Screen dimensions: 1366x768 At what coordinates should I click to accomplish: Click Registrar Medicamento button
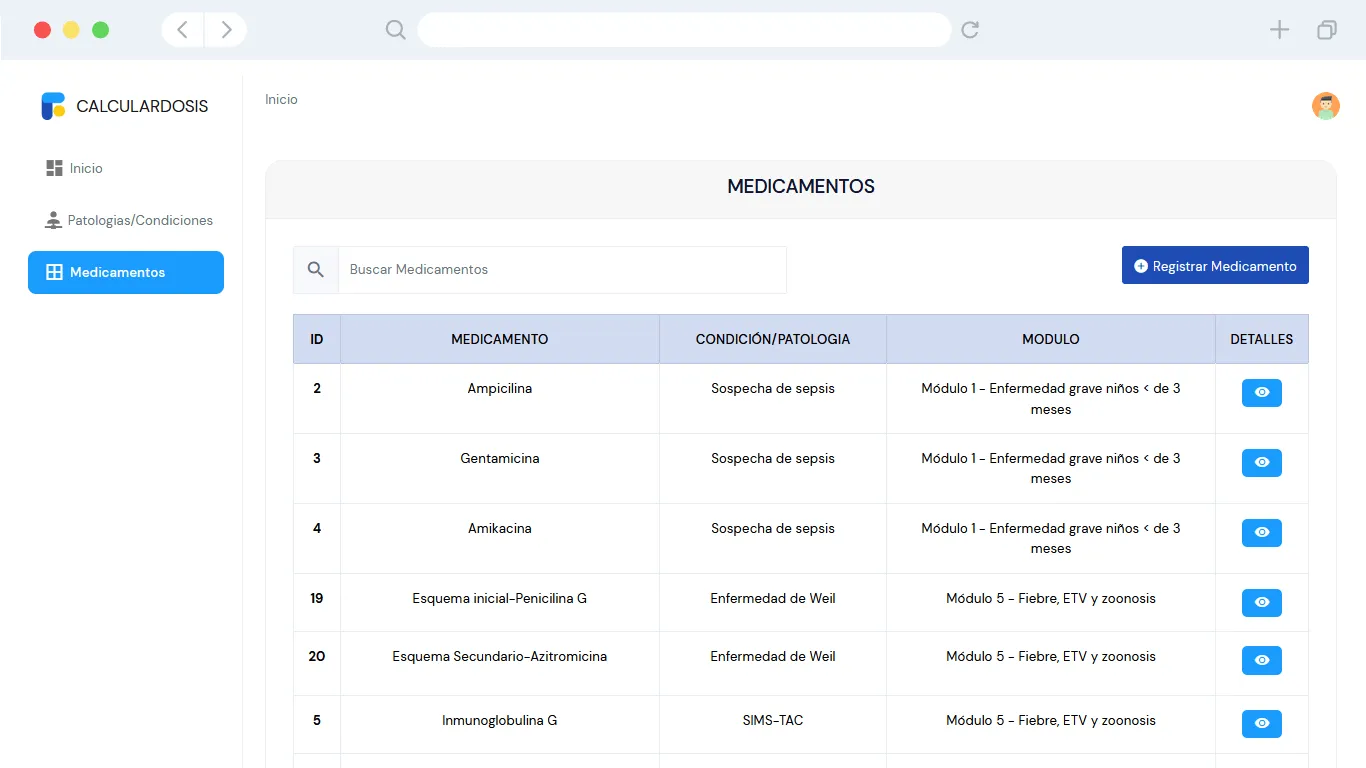pyautogui.click(x=1214, y=266)
